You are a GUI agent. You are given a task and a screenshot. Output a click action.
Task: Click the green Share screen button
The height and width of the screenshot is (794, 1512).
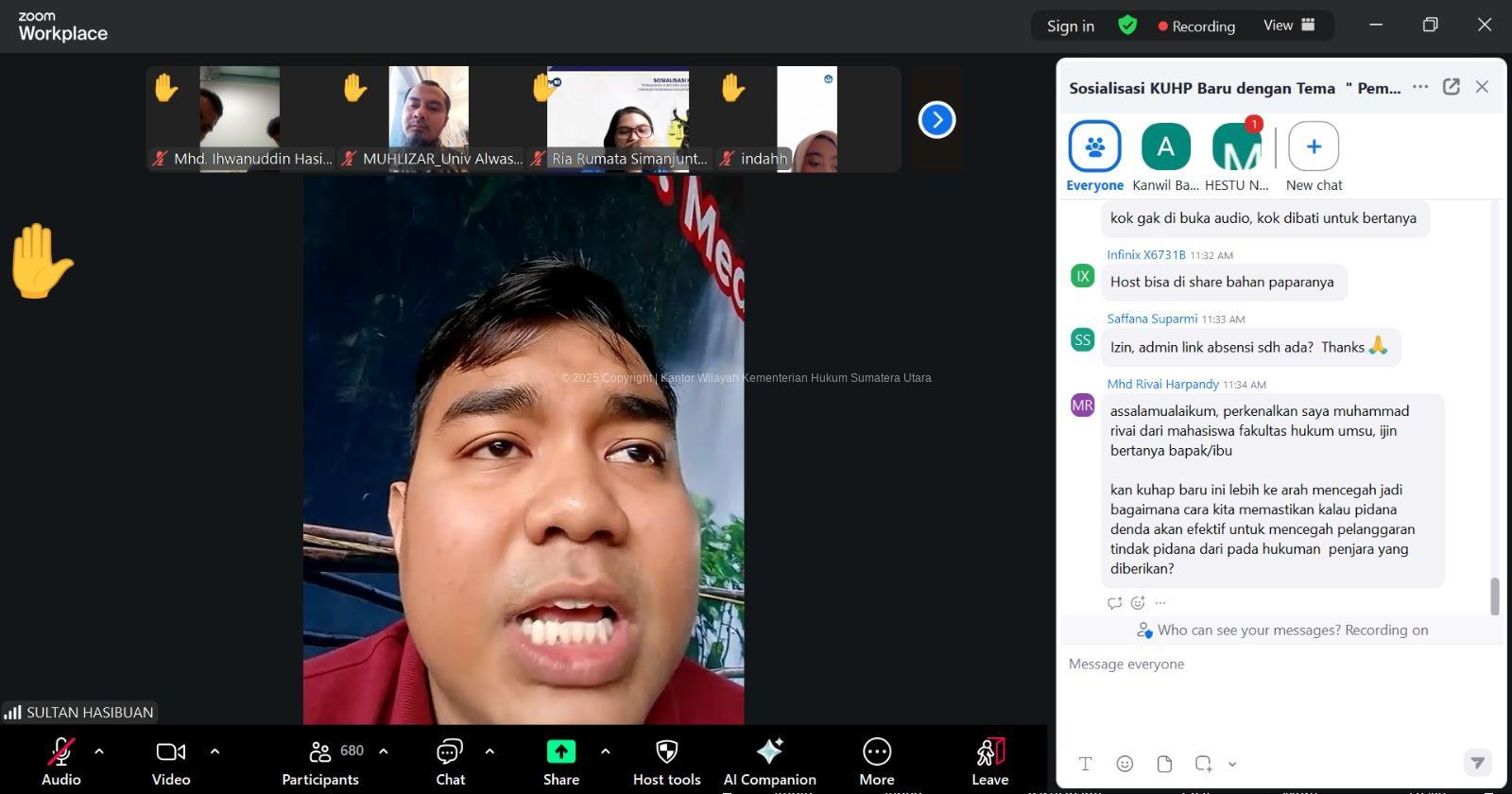(560, 752)
